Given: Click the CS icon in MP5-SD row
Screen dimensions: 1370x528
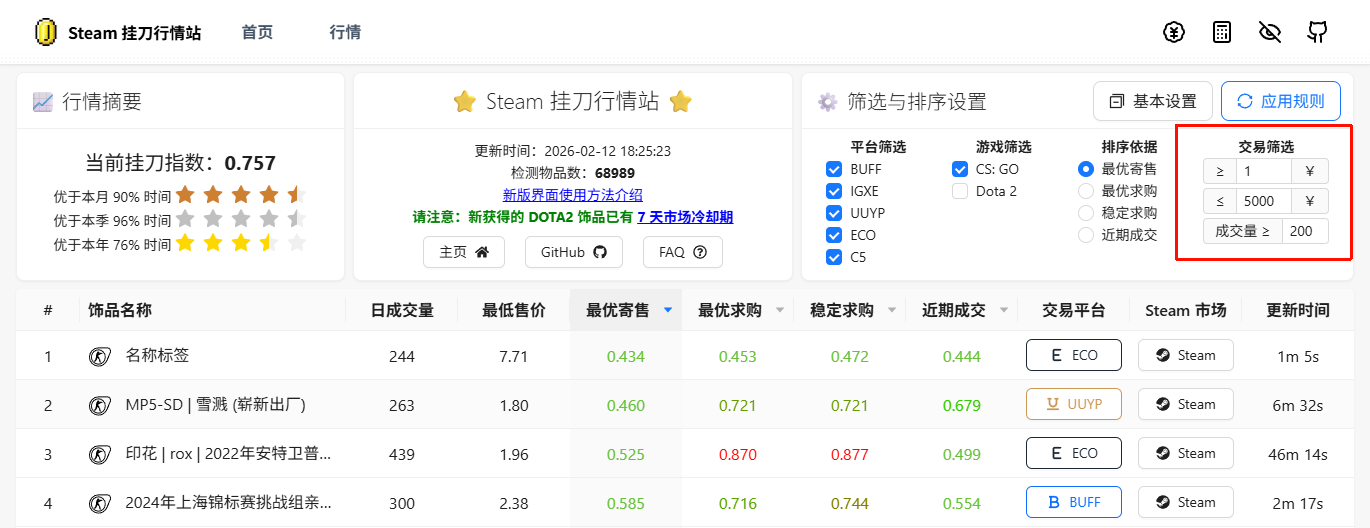Looking at the screenshot, I should [x=99, y=405].
